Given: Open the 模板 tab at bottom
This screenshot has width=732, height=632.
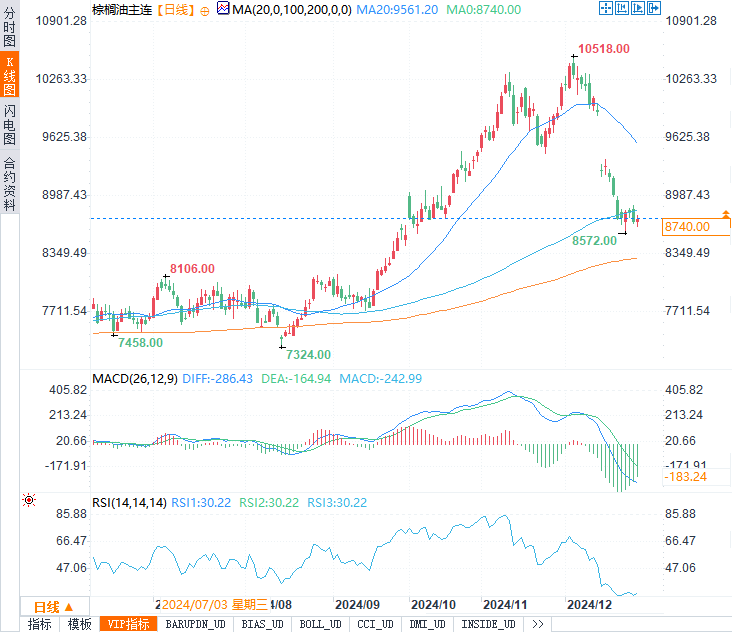Looking at the screenshot, I should [x=80, y=624].
